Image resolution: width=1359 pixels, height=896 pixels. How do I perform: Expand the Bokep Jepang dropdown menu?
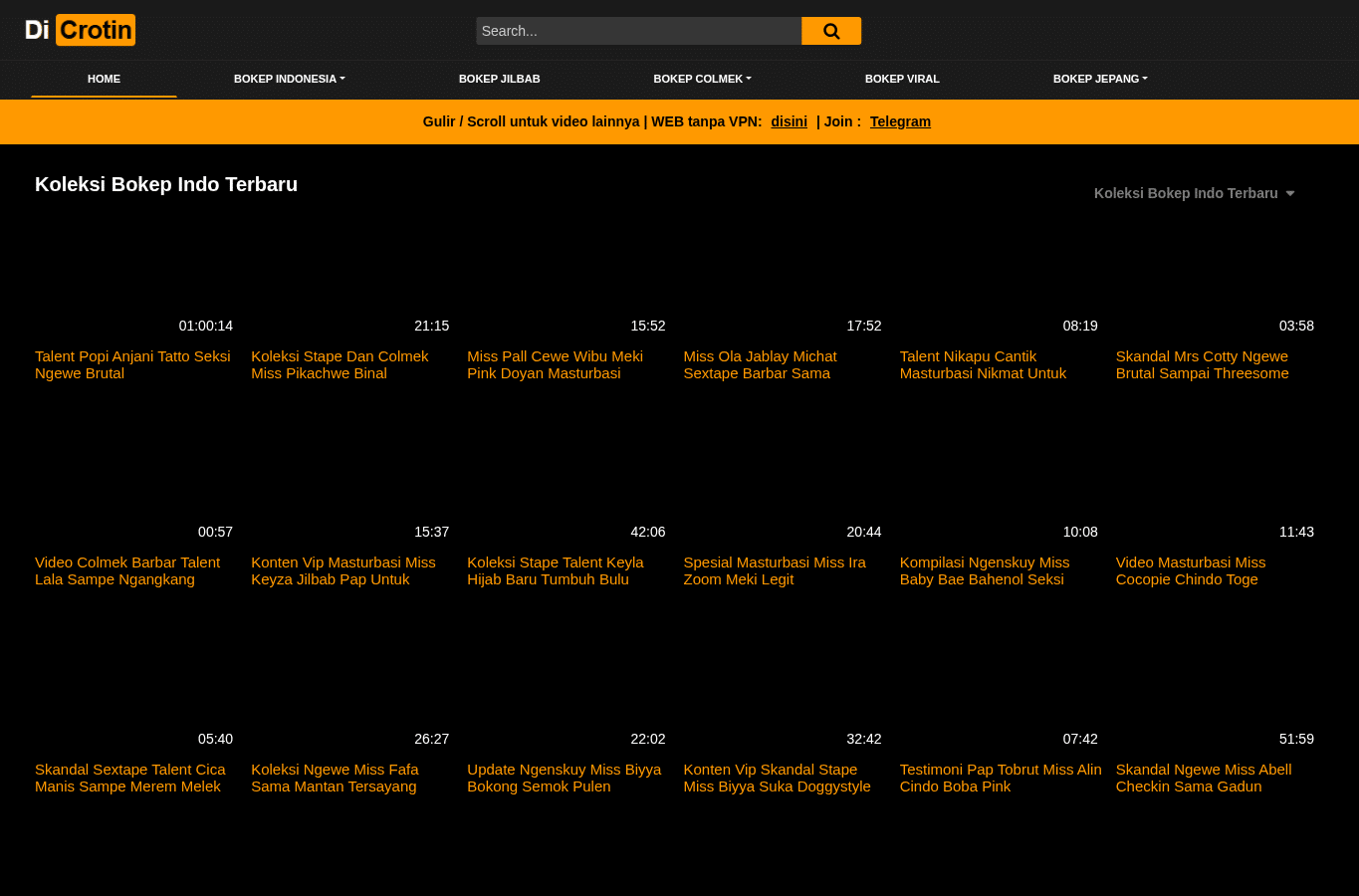point(1100,79)
